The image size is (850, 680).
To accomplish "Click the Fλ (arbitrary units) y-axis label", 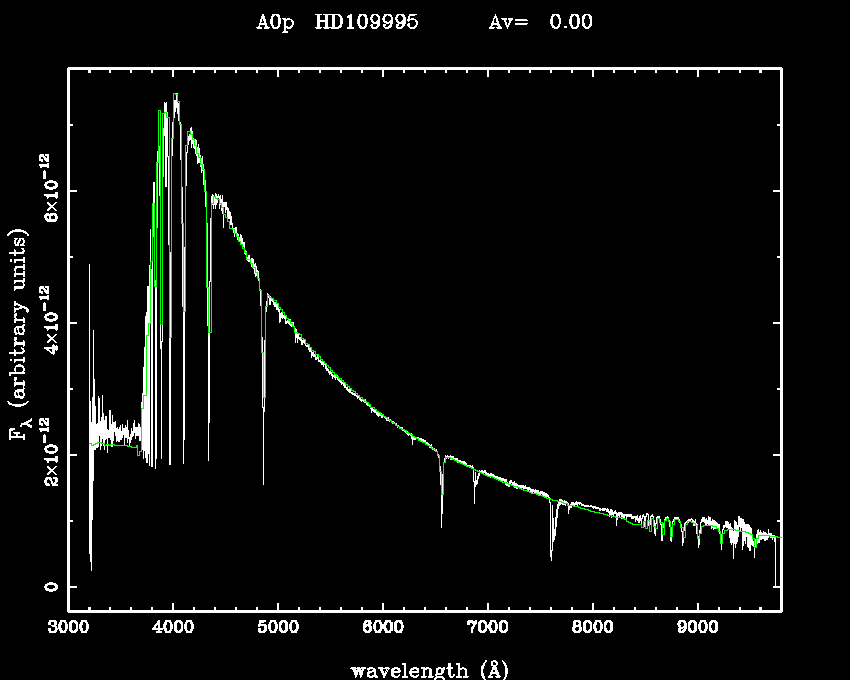I will click(x=21, y=336).
